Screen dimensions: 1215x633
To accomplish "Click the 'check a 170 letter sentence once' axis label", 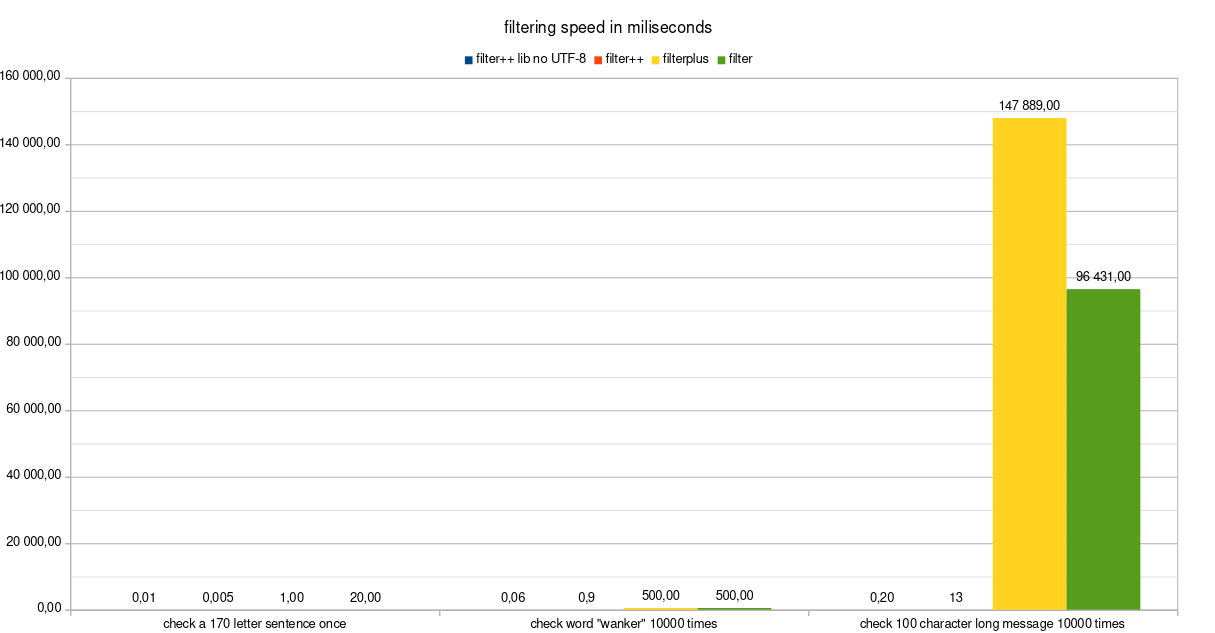I will pyautogui.click(x=254, y=624).
